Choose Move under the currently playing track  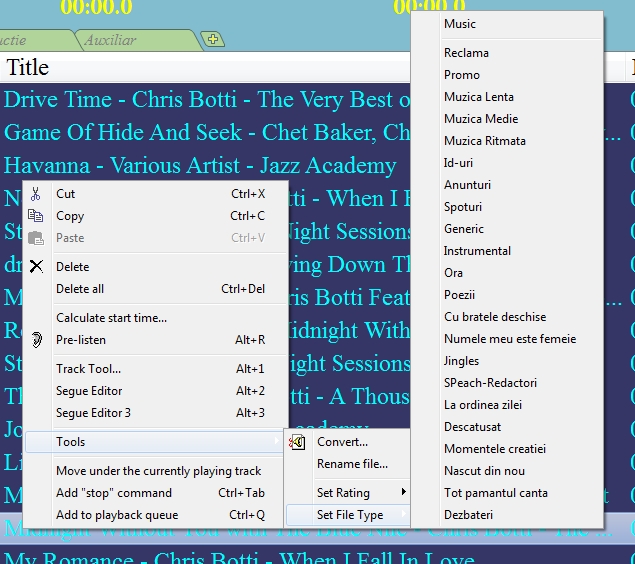click(156, 471)
